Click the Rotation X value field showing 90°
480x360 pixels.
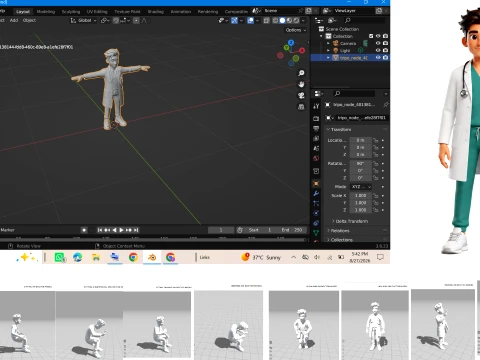tap(360, 163)
